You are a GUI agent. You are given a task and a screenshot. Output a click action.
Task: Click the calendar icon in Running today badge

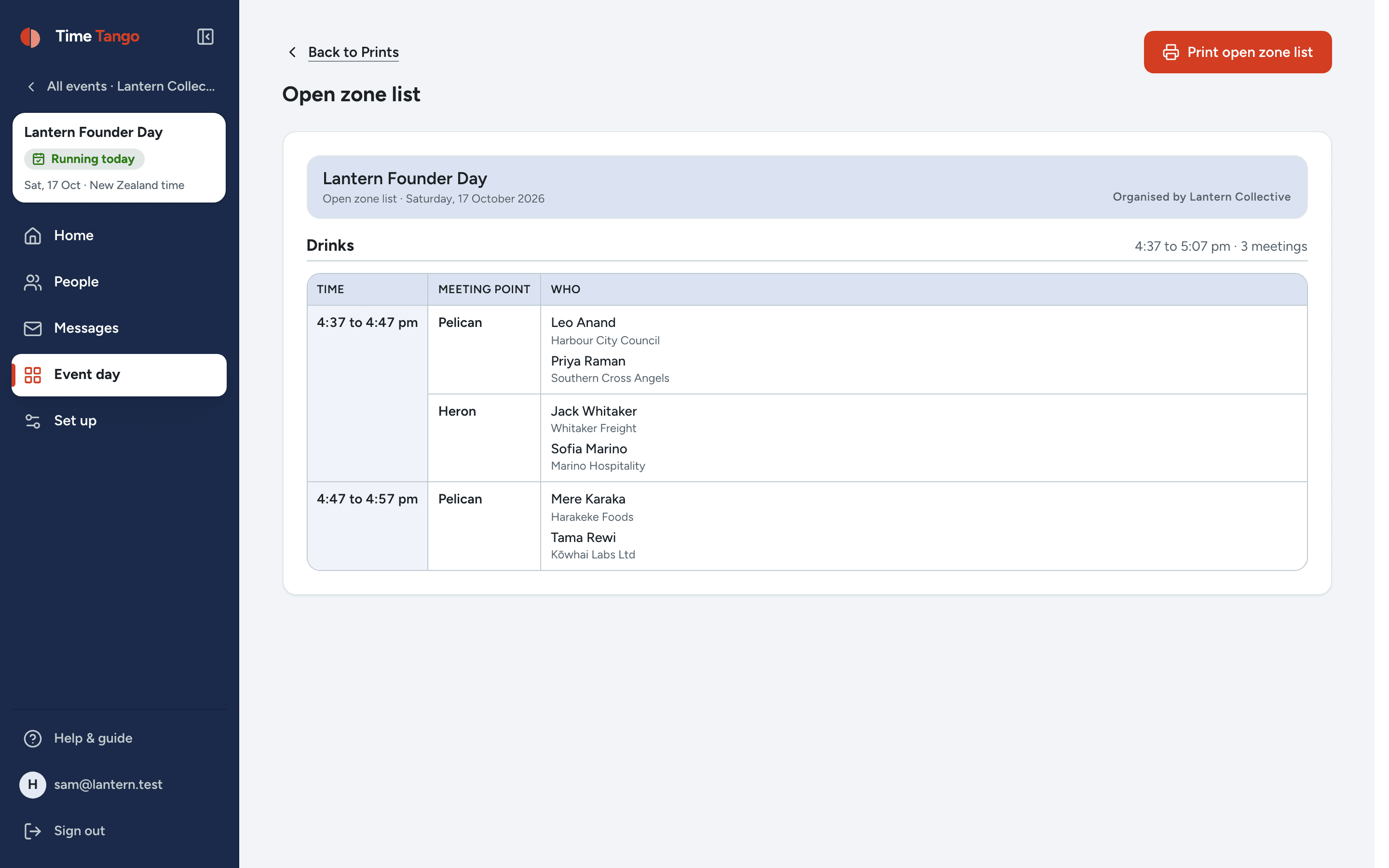[x=39, y=159]
